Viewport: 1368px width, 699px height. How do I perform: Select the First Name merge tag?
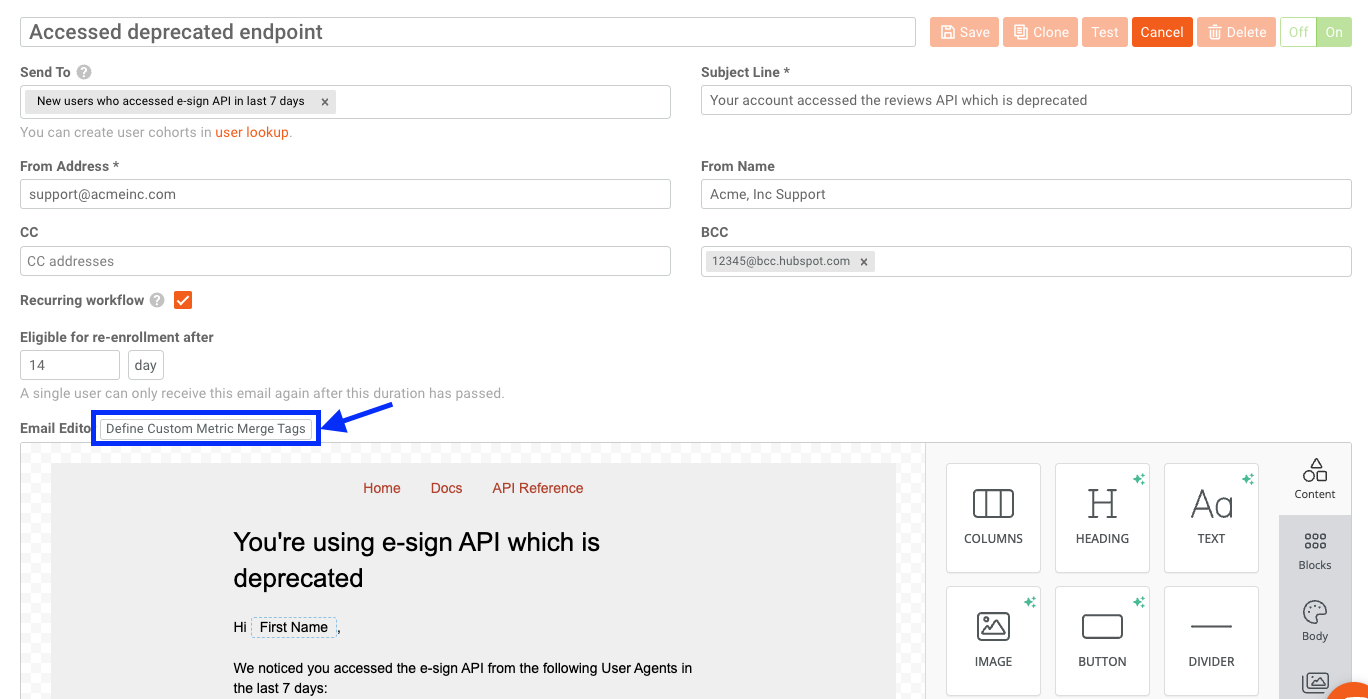(294, 627)
